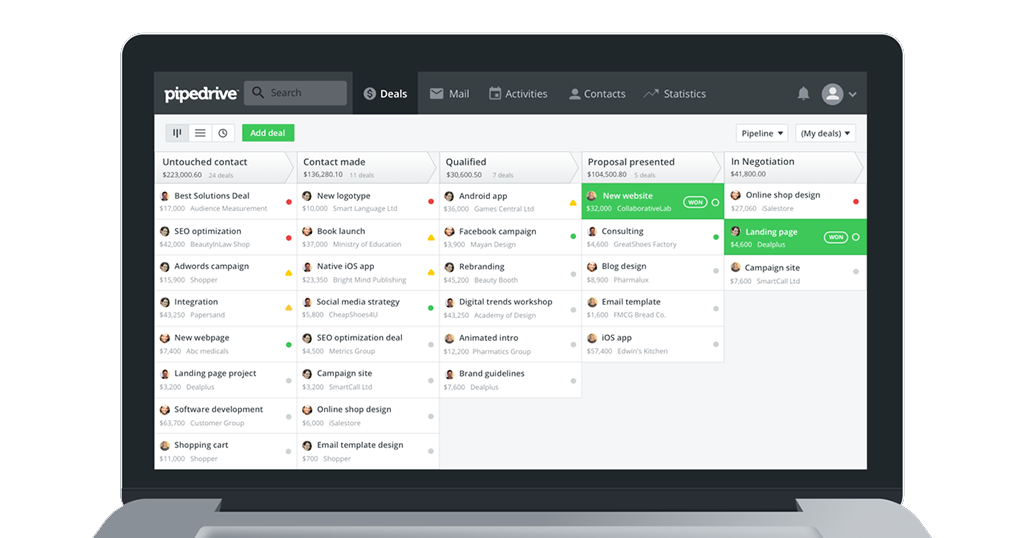Switch to pipeline view icon
Image resolution: width=1024 pixels, height=538 pixels.
pos(177,133)
